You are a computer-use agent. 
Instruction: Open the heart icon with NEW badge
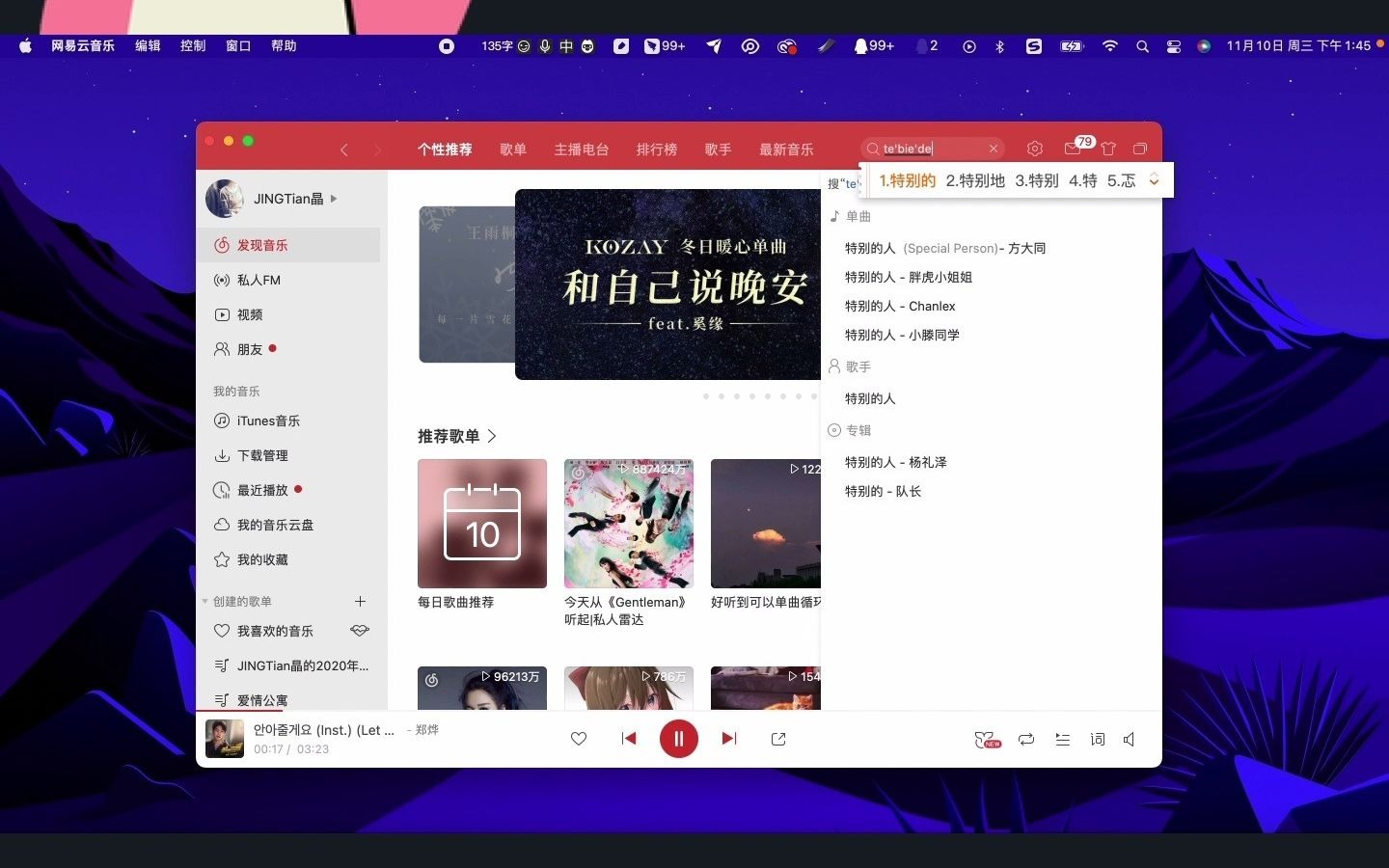[x=987, y=740]
